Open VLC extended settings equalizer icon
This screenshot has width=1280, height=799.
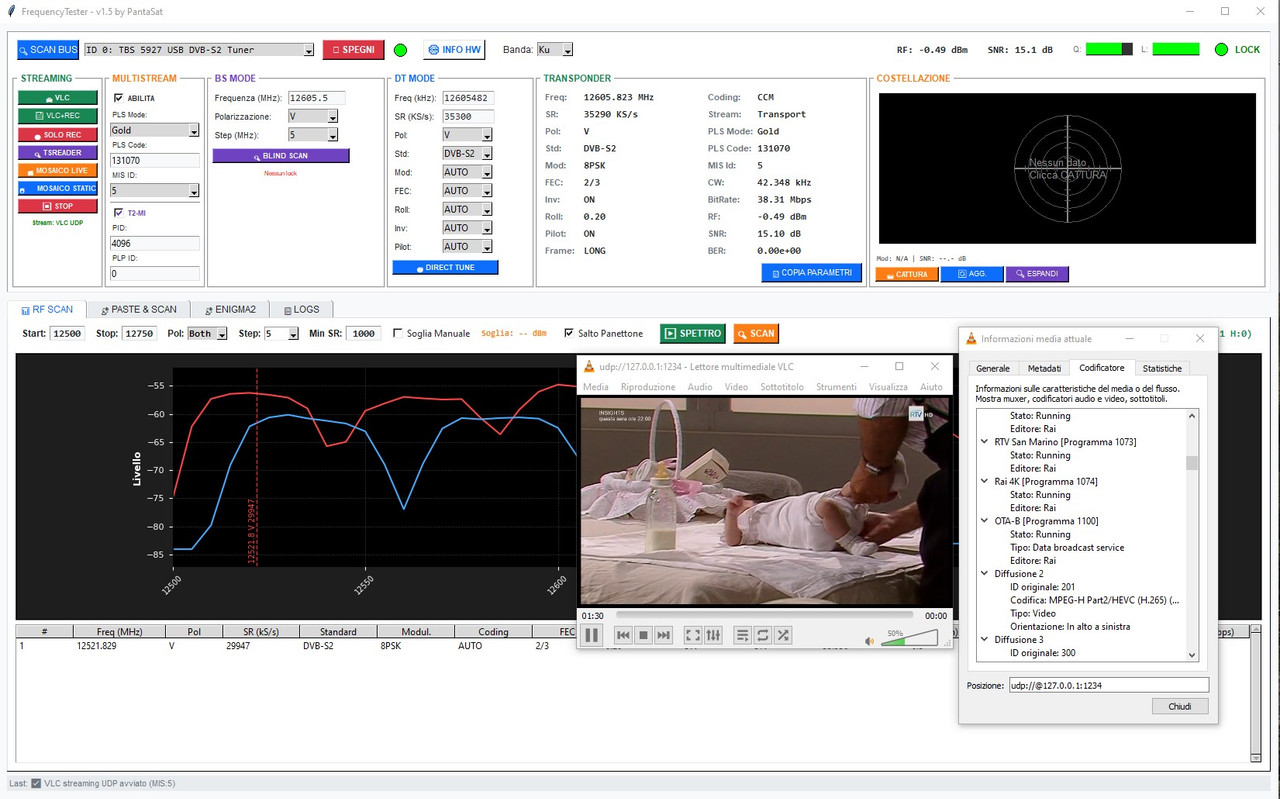(x=713, y=635)
